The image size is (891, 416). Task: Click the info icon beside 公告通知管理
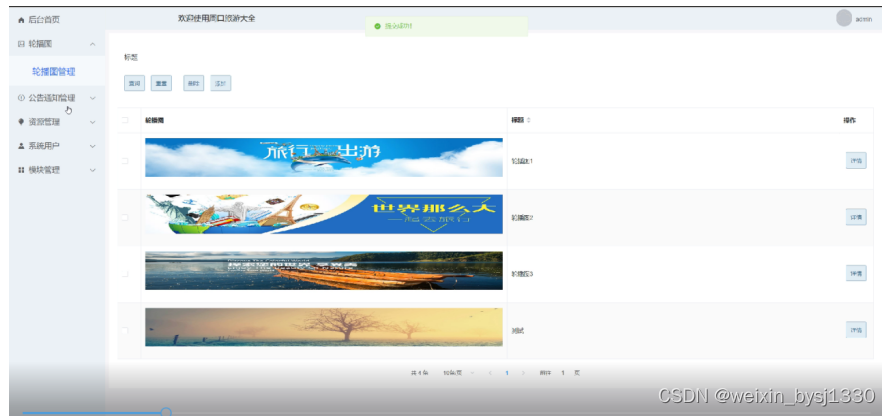[x=22, y=98]
